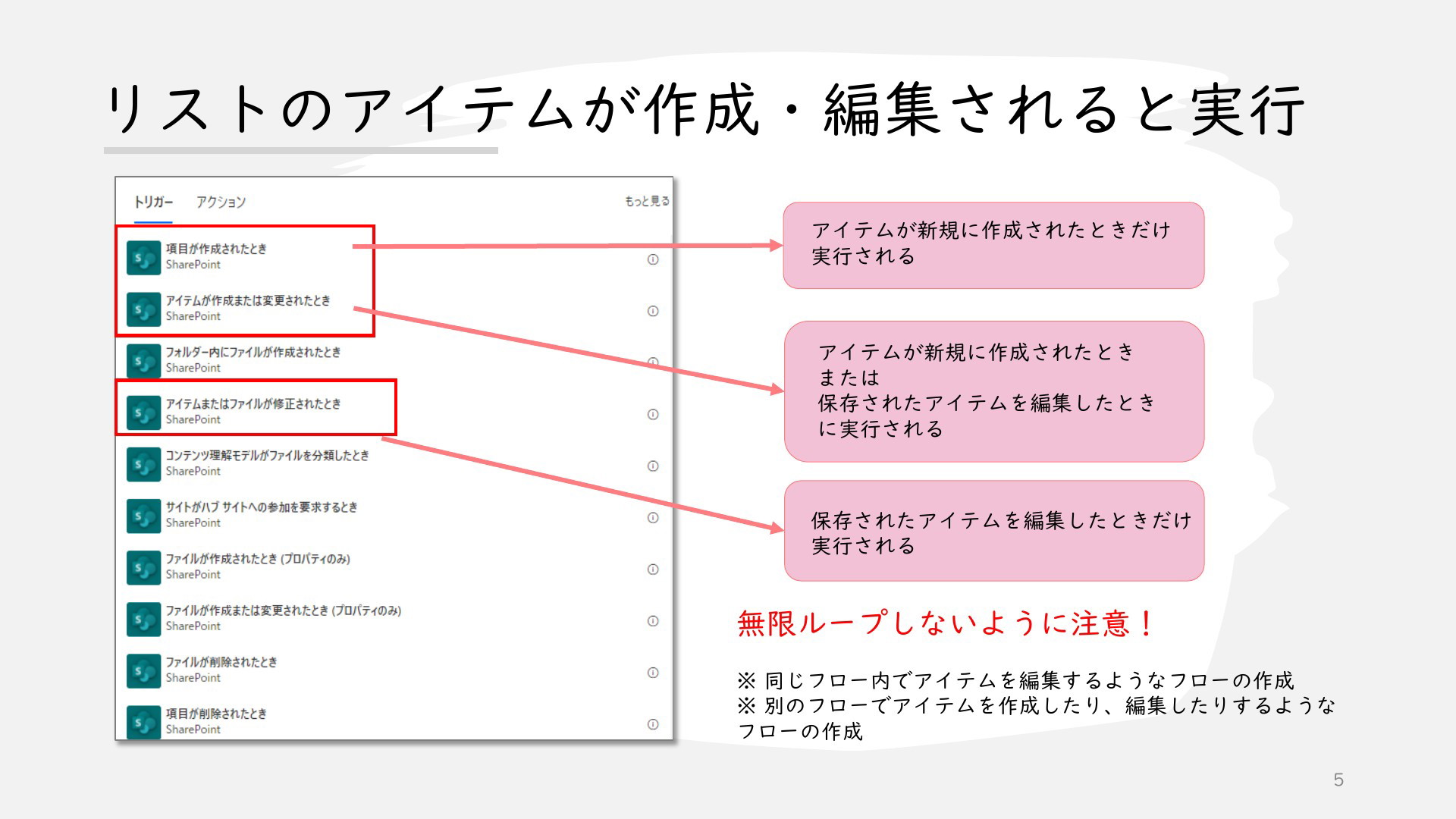The width and height of the screenshot is (1456, 819).
Task: Open info icon for 項目が削除されたとき
Action: pyautogui.click(x=653, y=723)
